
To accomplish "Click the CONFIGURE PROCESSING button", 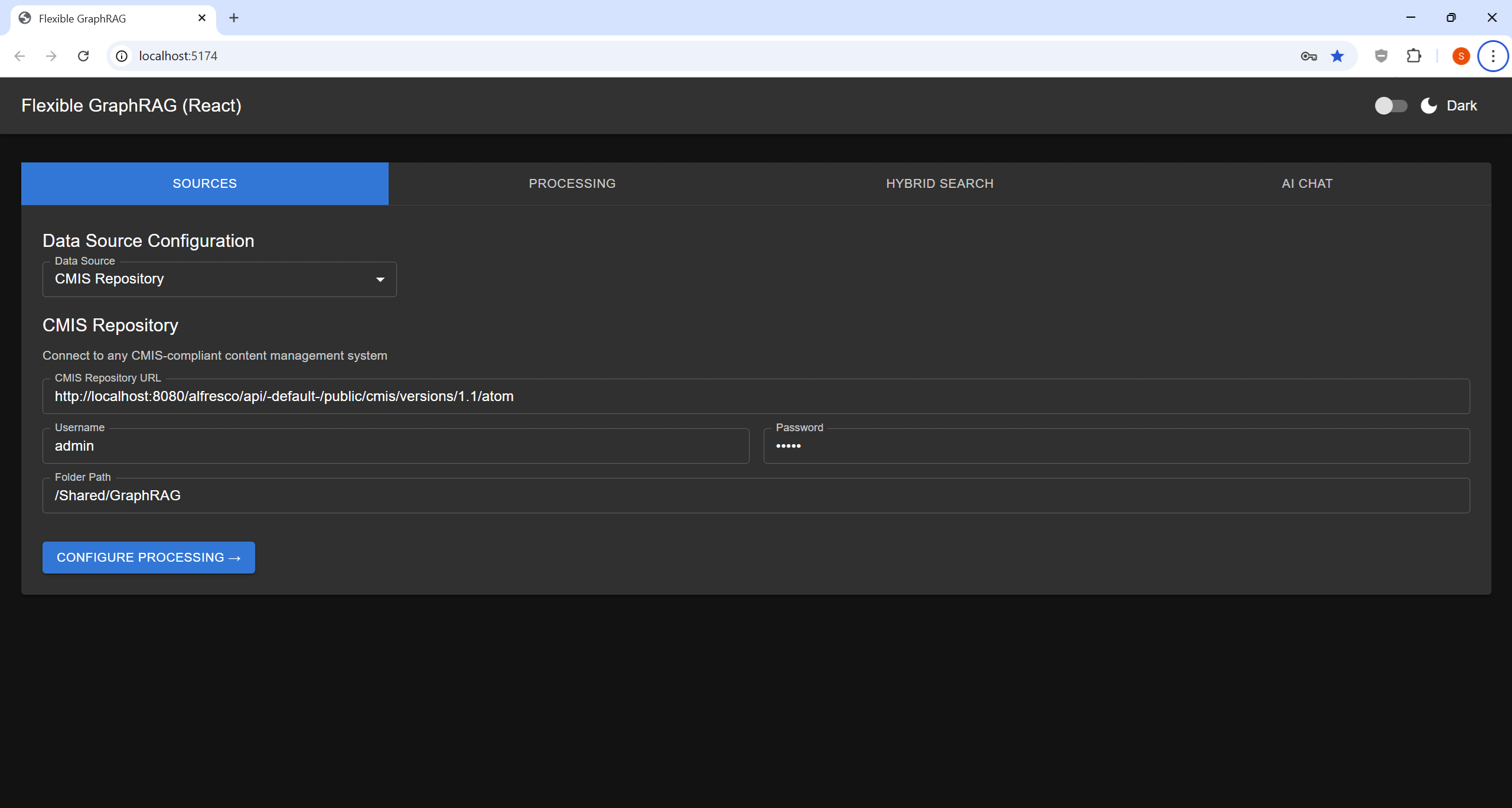I will point(148,557).
